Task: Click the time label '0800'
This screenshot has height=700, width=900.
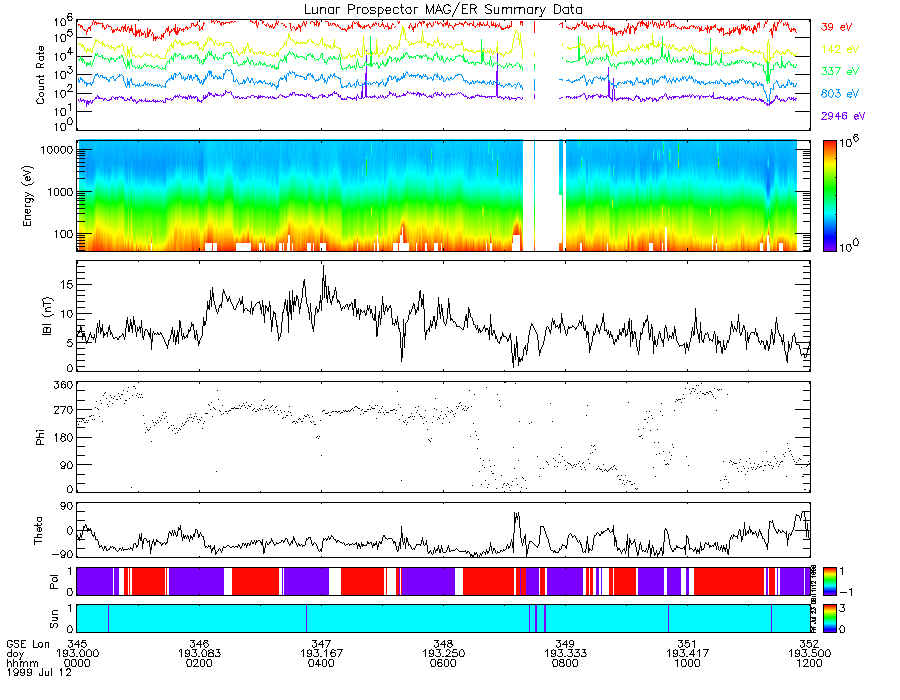Action: pos(565,663)
